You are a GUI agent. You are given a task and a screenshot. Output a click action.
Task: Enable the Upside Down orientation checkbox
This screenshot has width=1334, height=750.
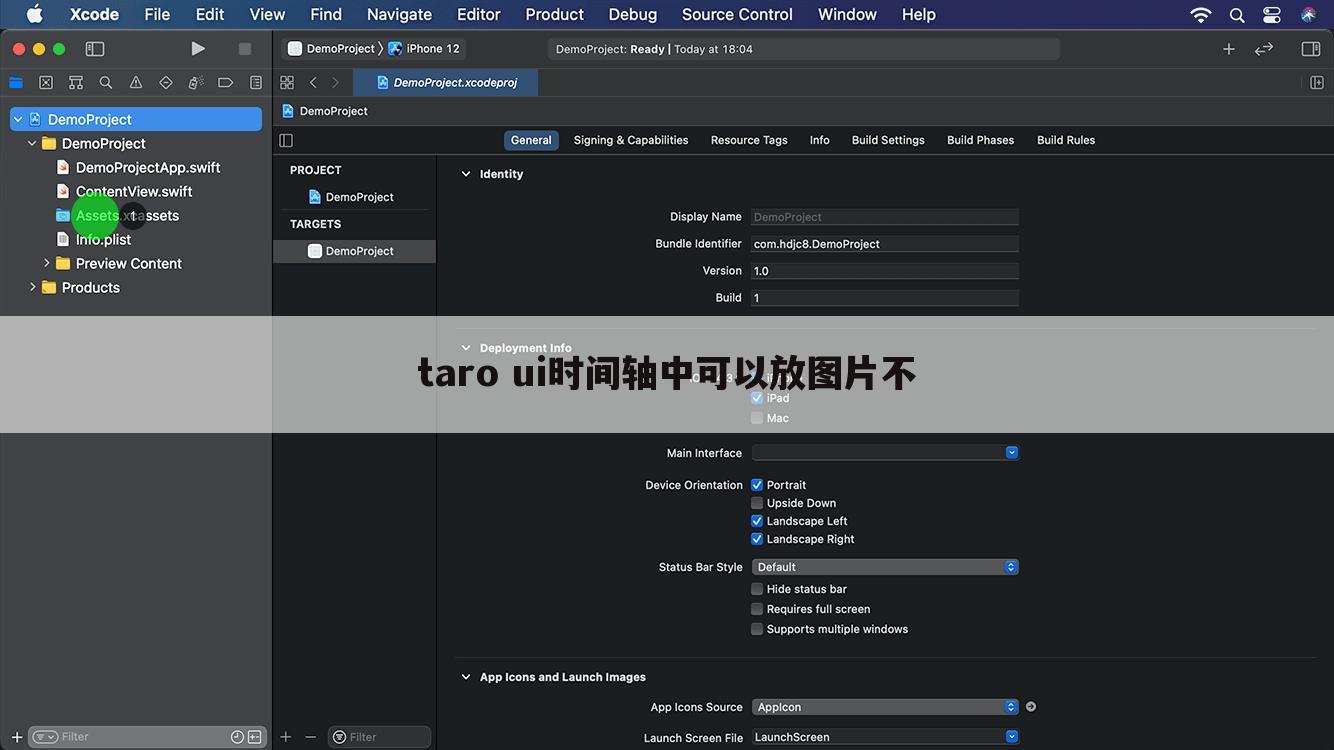point(757,503)
